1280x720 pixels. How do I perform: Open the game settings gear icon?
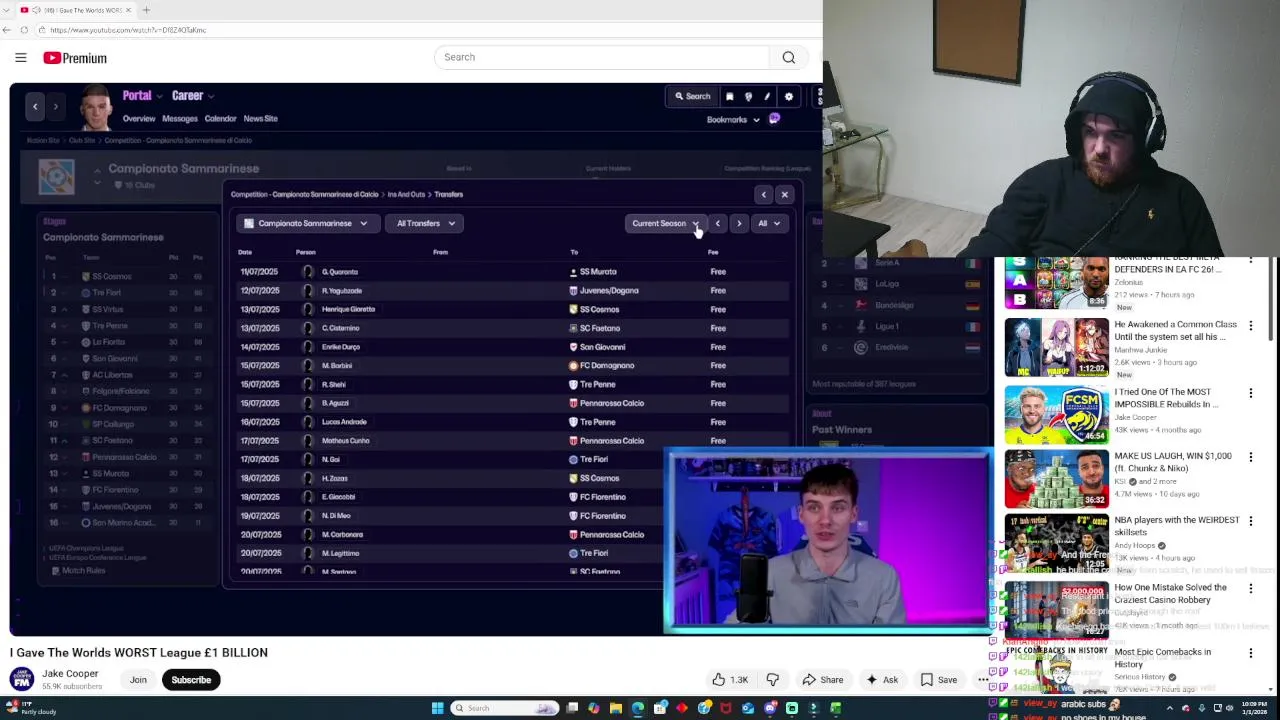[x=789, y=97]
